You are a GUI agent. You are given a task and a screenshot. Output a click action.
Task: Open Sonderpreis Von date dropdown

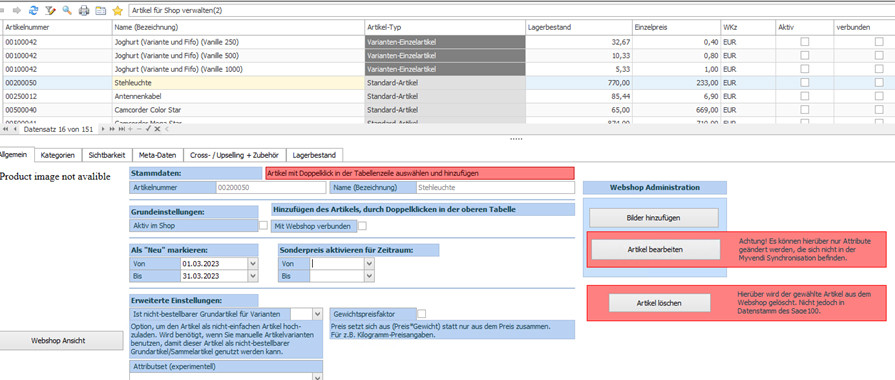point(369,264)
